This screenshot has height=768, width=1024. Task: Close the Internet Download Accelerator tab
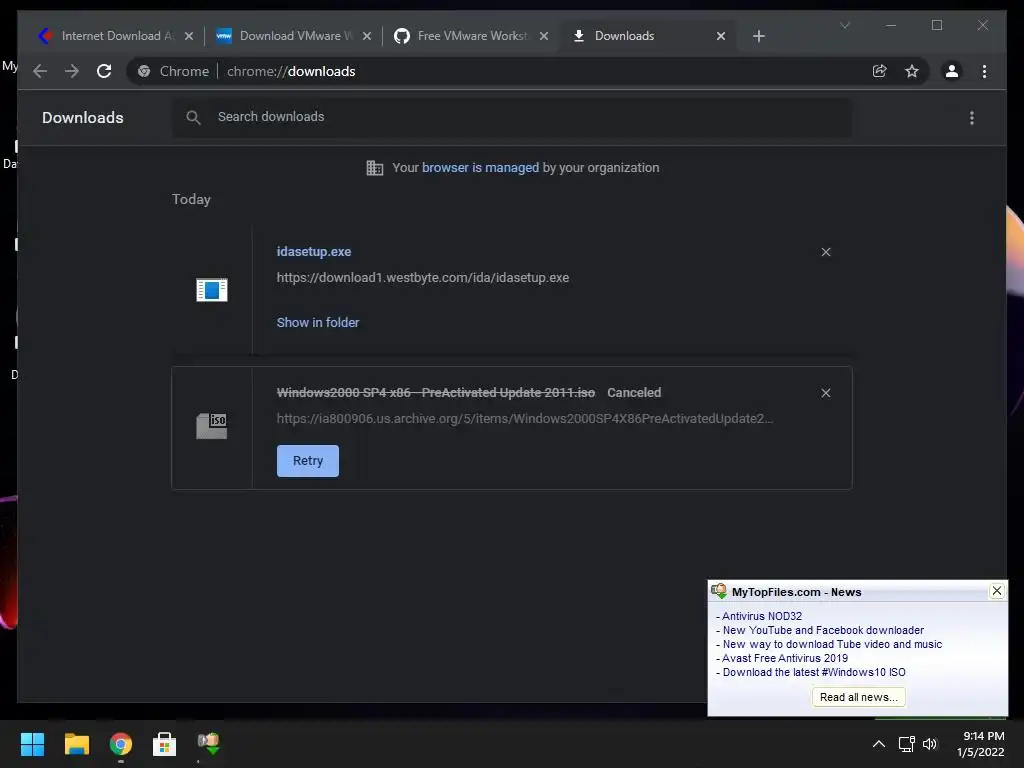pyautogui.click(x=189, y=36)
